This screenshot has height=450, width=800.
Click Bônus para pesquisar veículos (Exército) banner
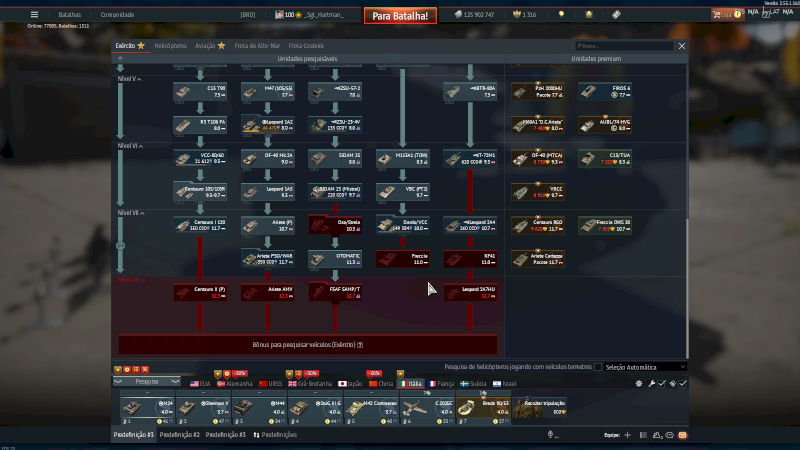[308, 345]
